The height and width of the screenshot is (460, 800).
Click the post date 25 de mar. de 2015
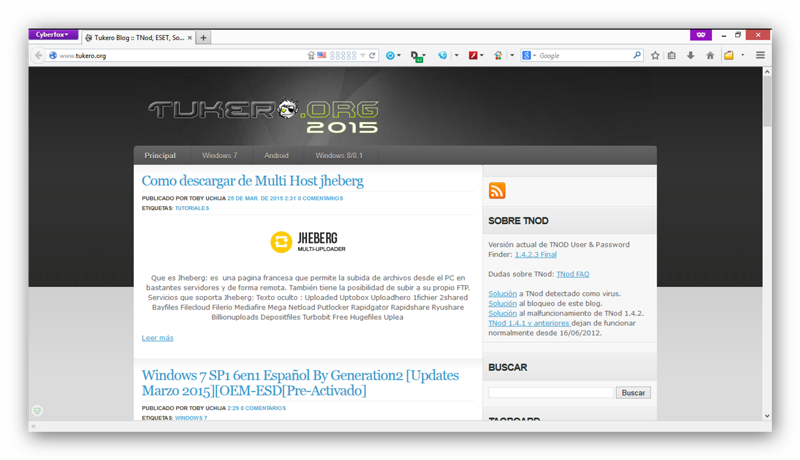click(261, 198)
